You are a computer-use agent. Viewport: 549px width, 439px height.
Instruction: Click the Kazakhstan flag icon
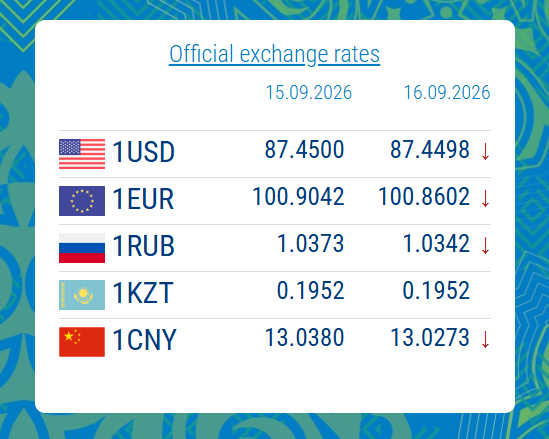(x=82, y=295)
